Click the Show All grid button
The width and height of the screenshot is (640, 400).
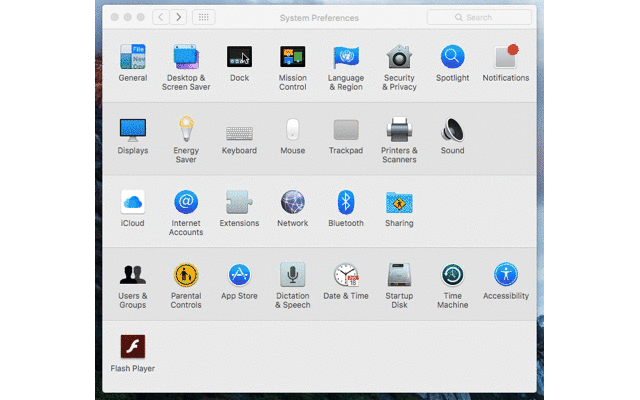(x=203, y=17)
